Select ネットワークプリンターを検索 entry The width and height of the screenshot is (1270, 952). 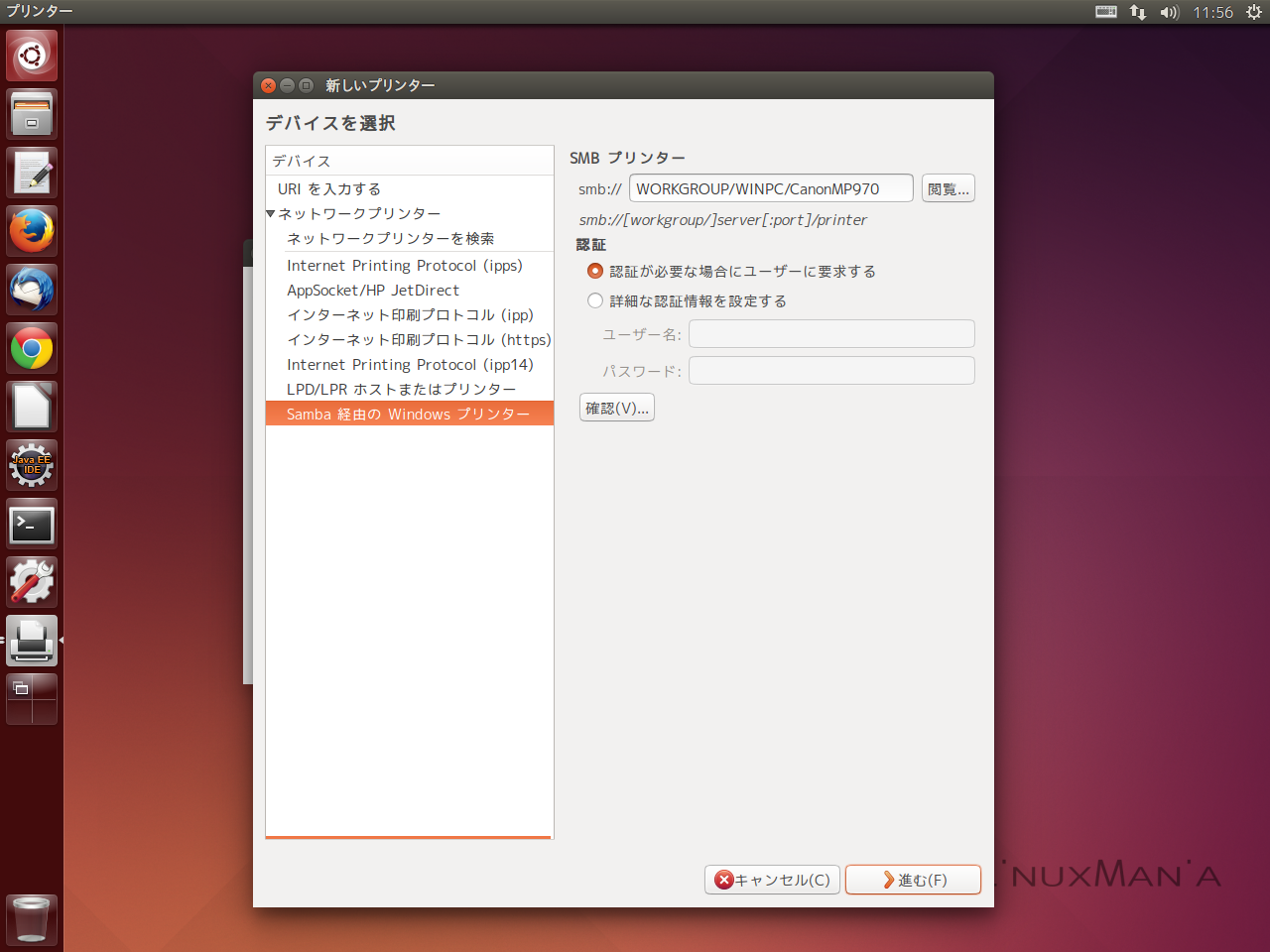tap(410, 238)
